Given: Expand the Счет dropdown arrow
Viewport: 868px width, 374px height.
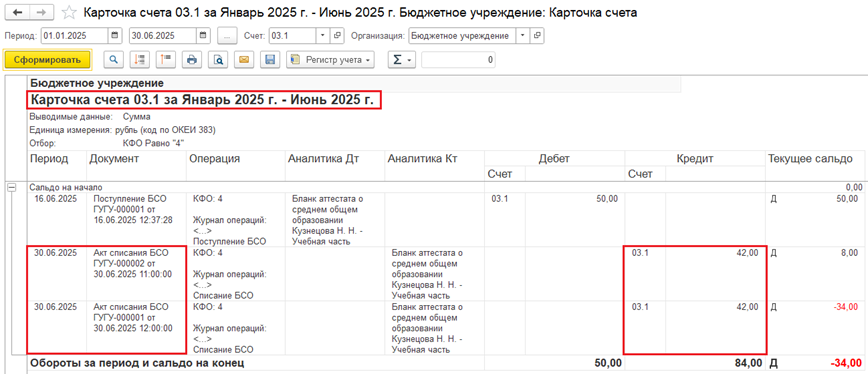Looking at the screenshot, I should [x=323, y=36].
